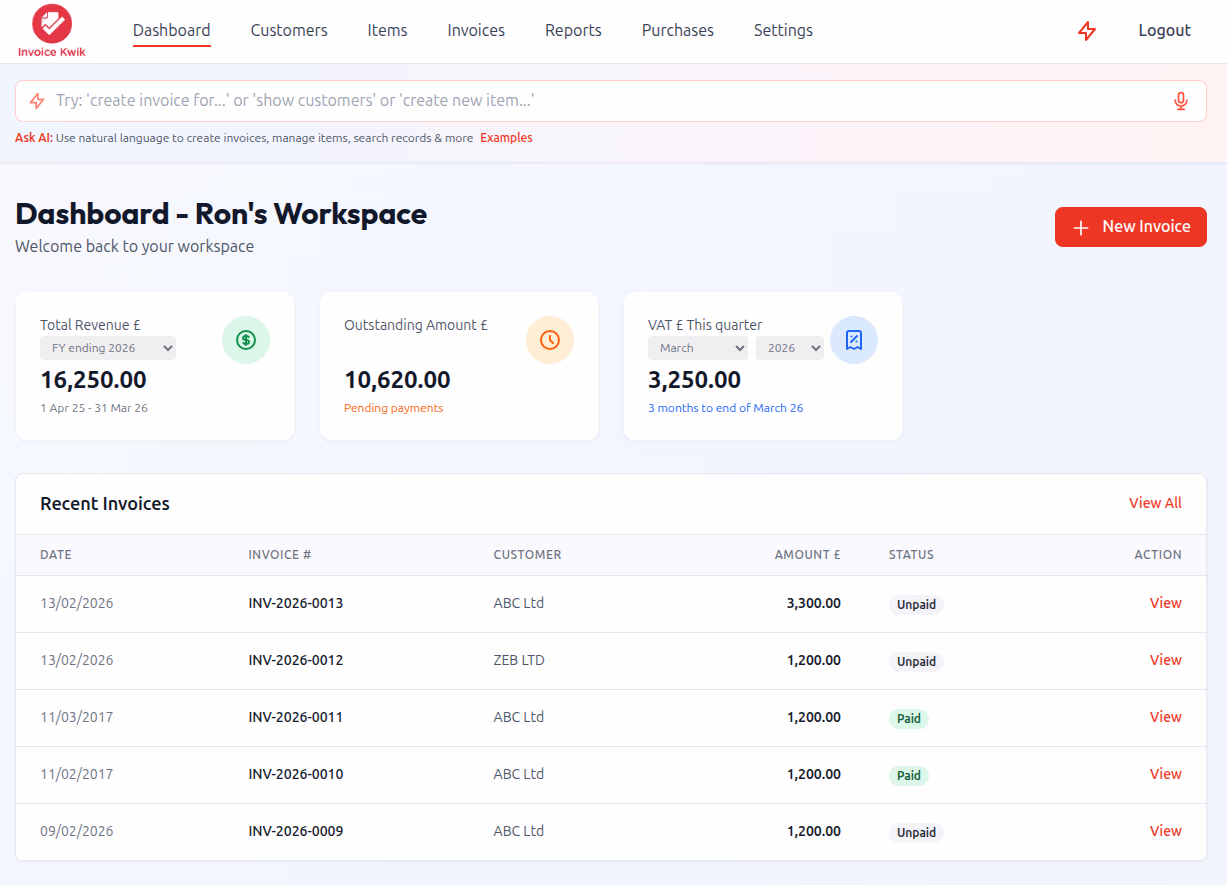The width and height of the screenshot is (1227, 885).
Task: Click the green dollar icon on Total Revenue
Action: (246, 340)
